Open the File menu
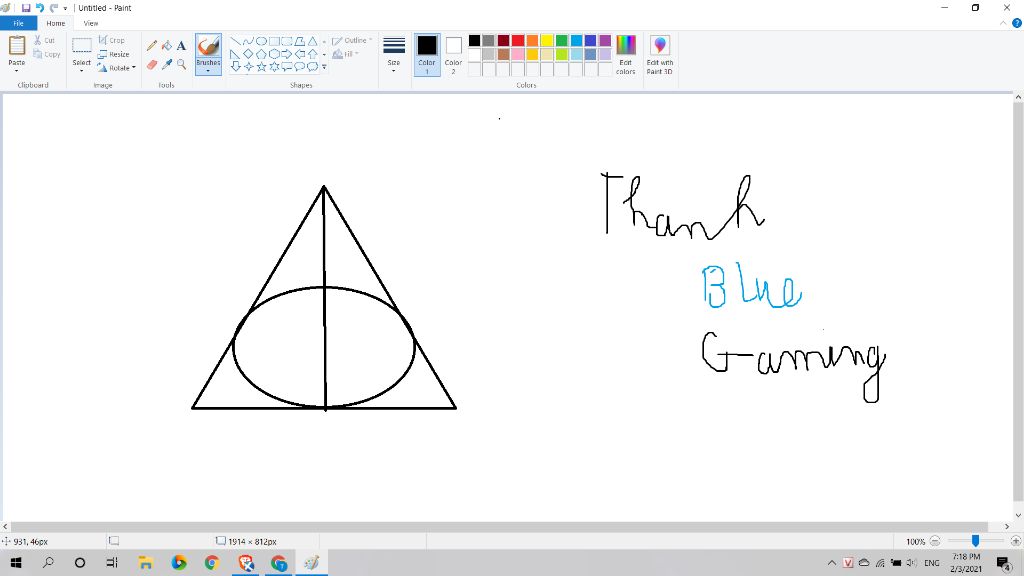 pos(18,23)
